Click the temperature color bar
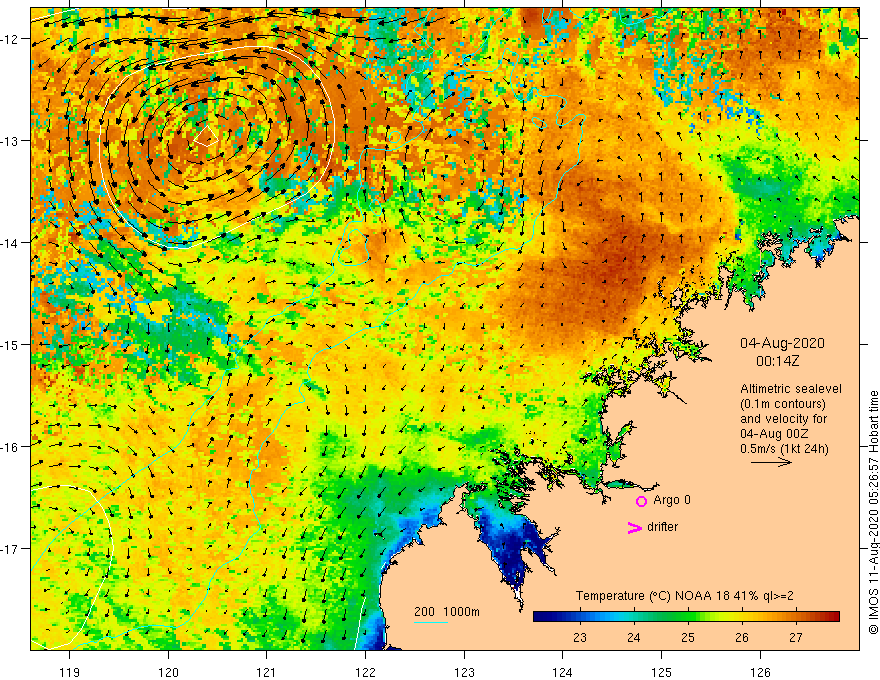Screen dimensions: 880x680 [686, 617]
